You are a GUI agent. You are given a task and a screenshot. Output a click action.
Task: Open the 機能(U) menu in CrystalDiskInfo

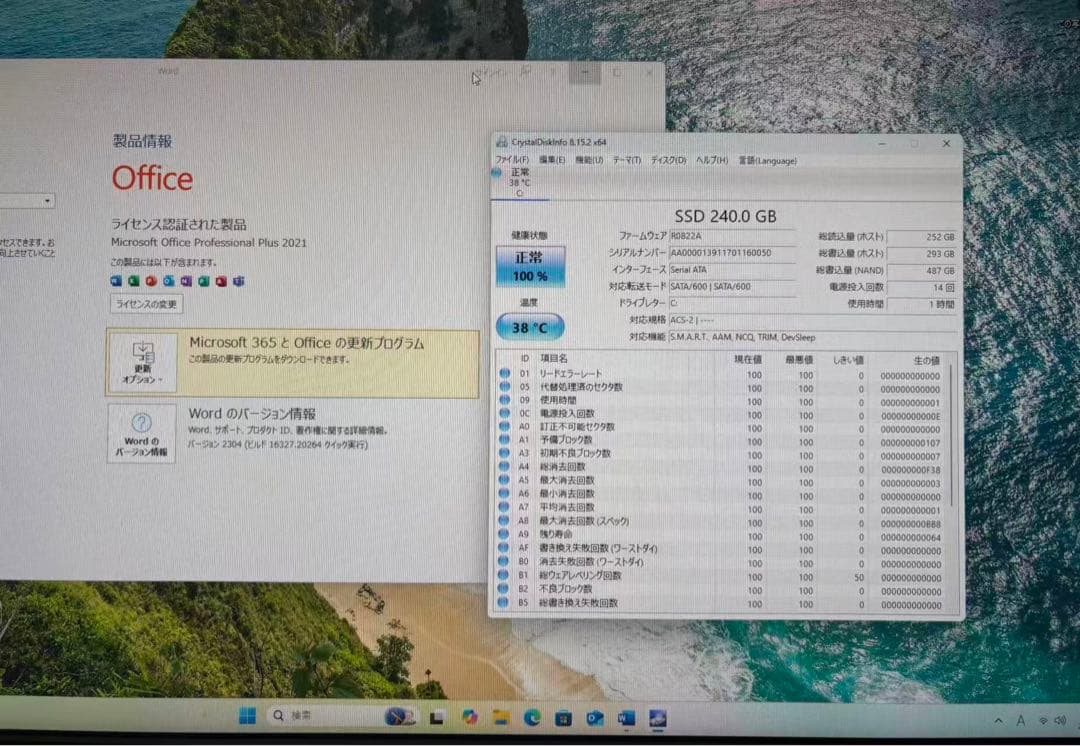point(590,161)
